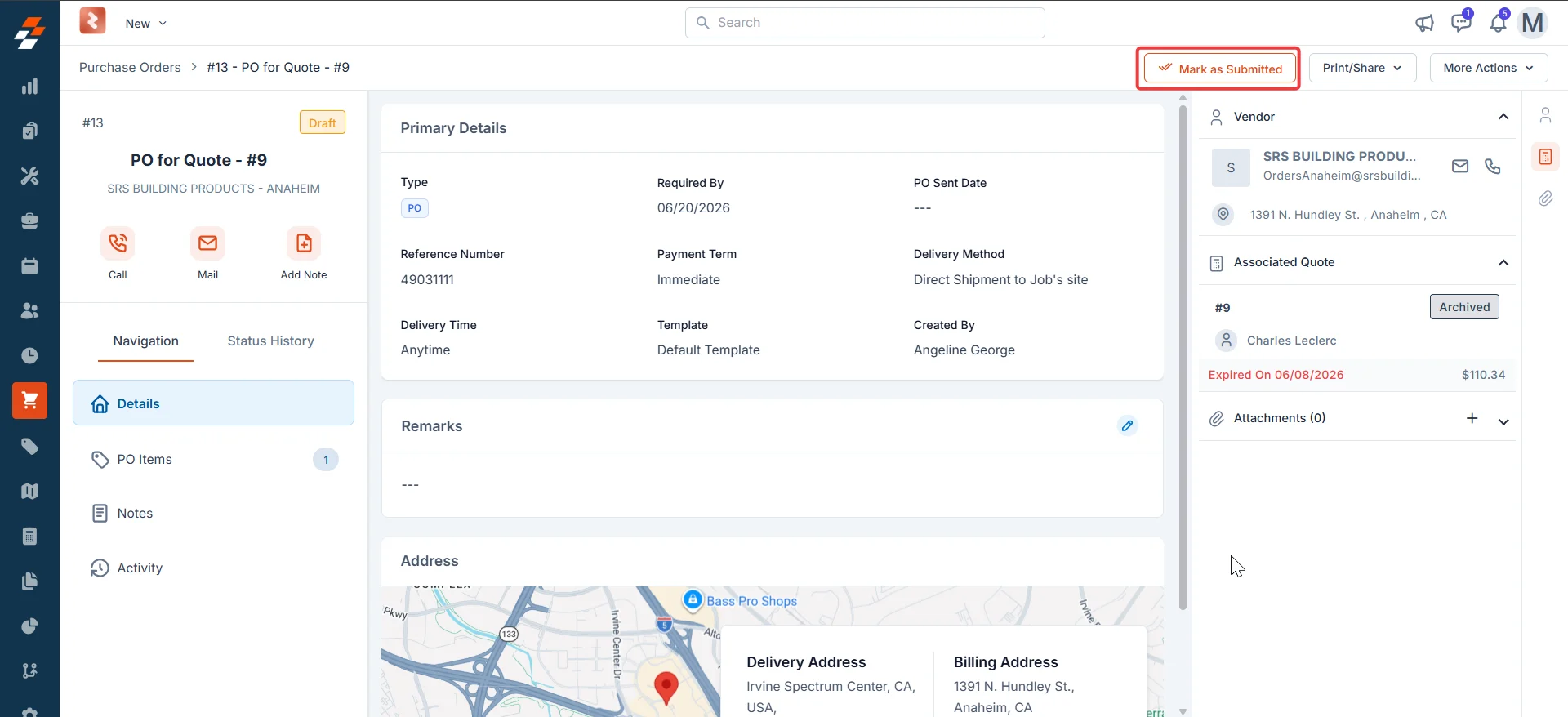Open the price tag sidebar icon
1568x717 pixels.
pos(29,447)
